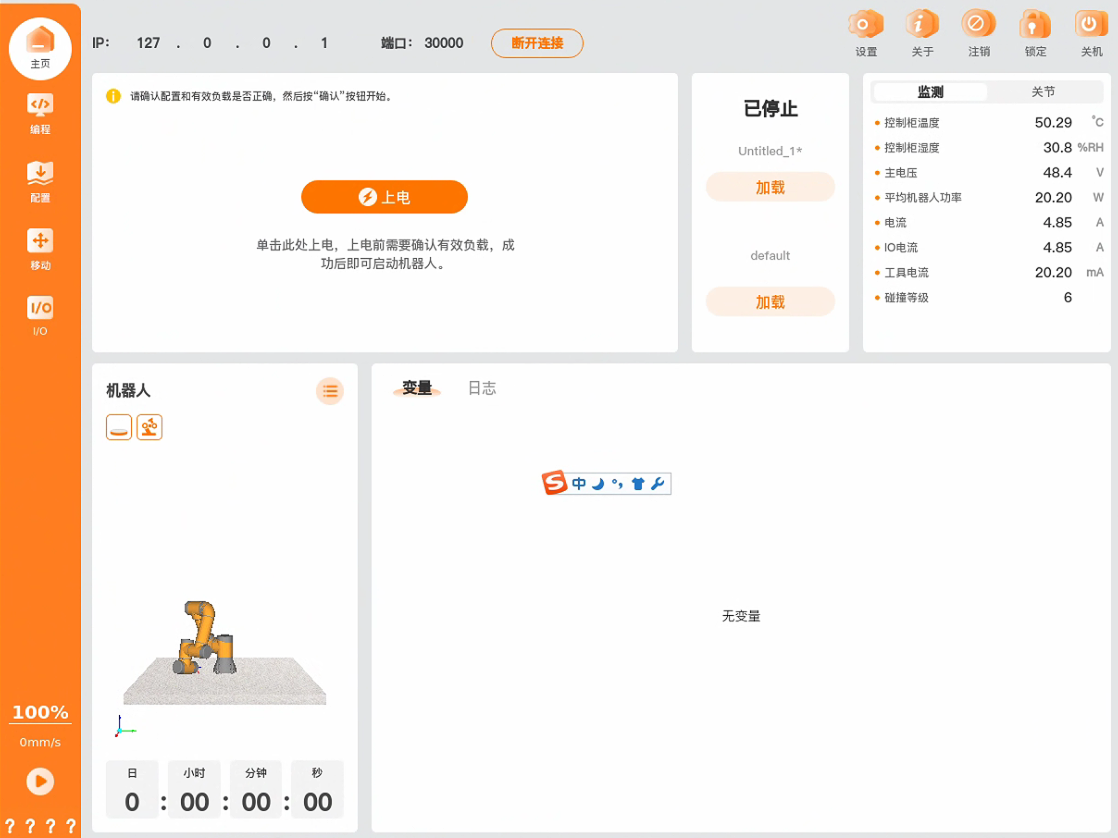Switch to the 日志 log tab
The image size is (1118, 838).
point(482,388)
